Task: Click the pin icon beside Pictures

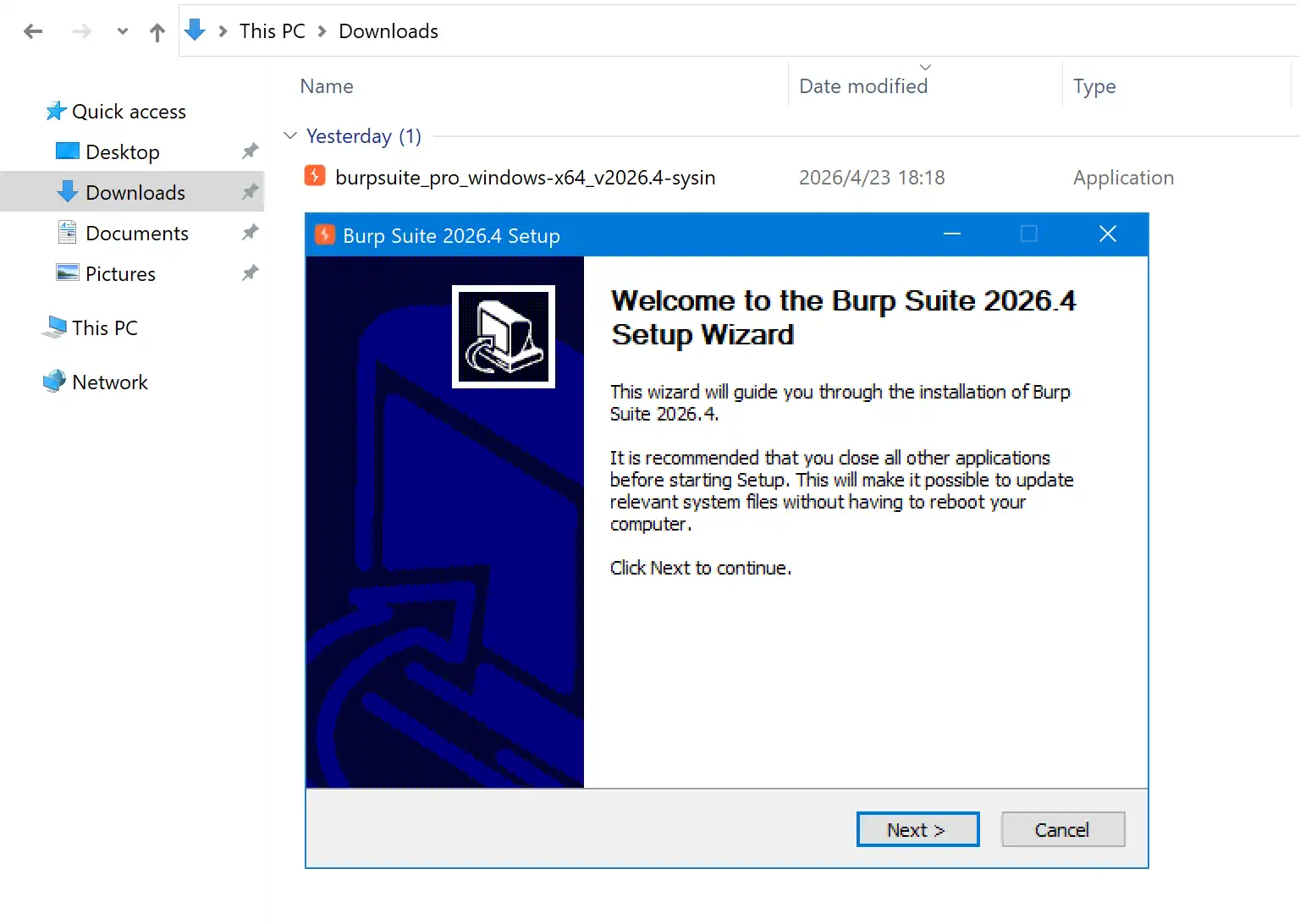Action: [250, 273]
